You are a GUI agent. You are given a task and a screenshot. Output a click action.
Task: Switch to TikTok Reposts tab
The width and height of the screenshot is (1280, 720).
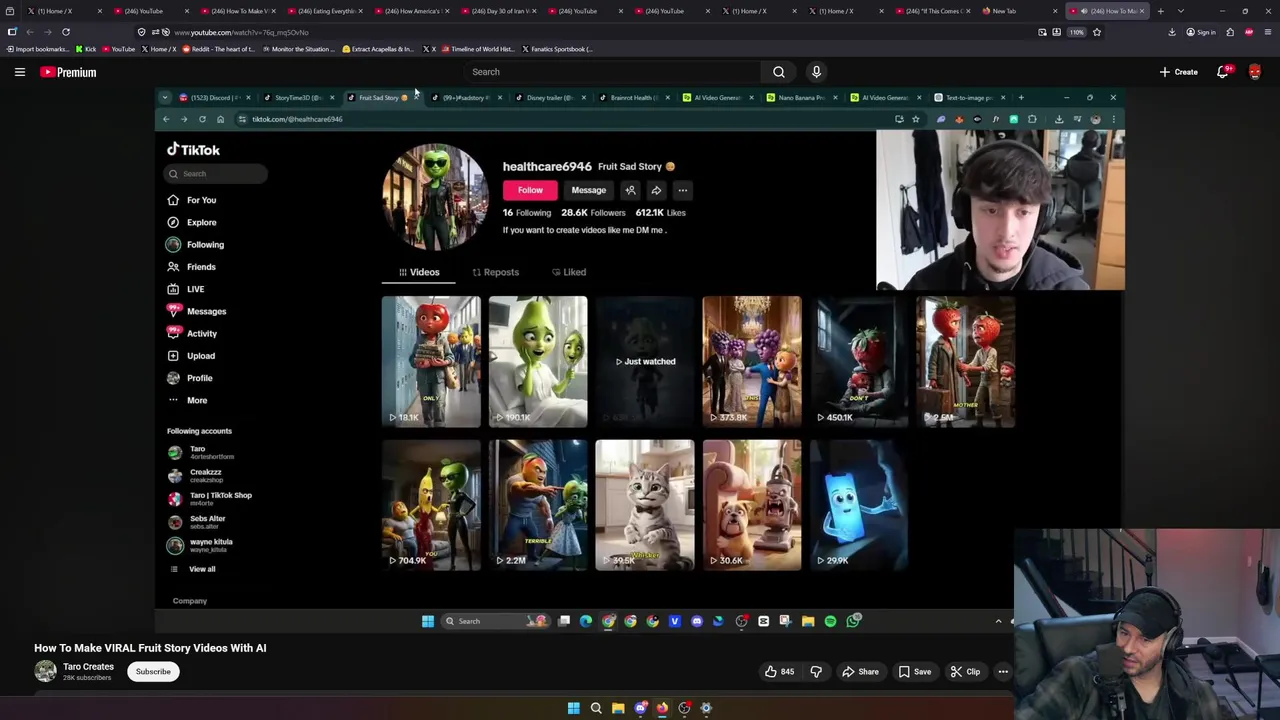(x=495, y=272)
